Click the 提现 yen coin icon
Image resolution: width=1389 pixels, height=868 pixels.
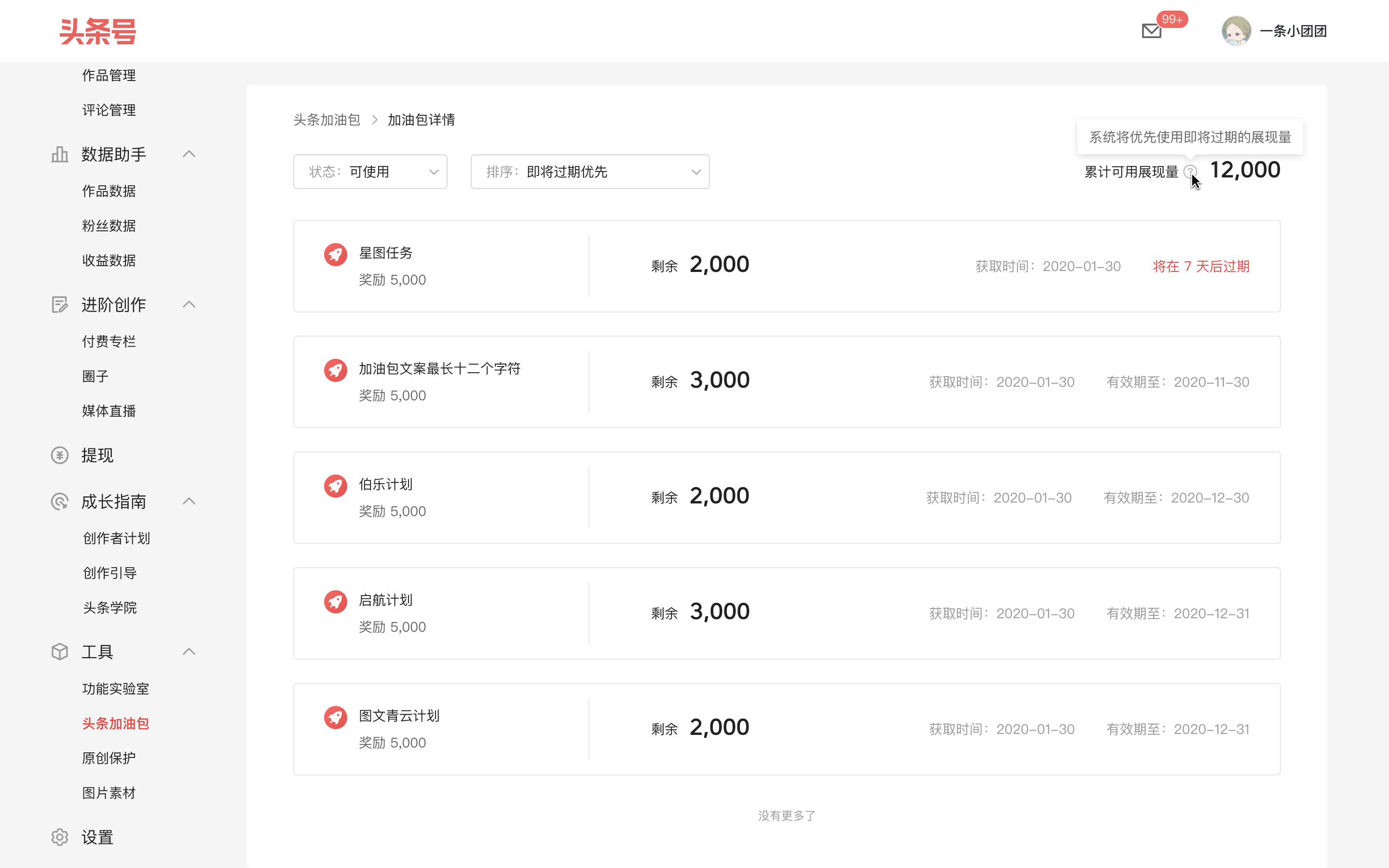point(60,455)
